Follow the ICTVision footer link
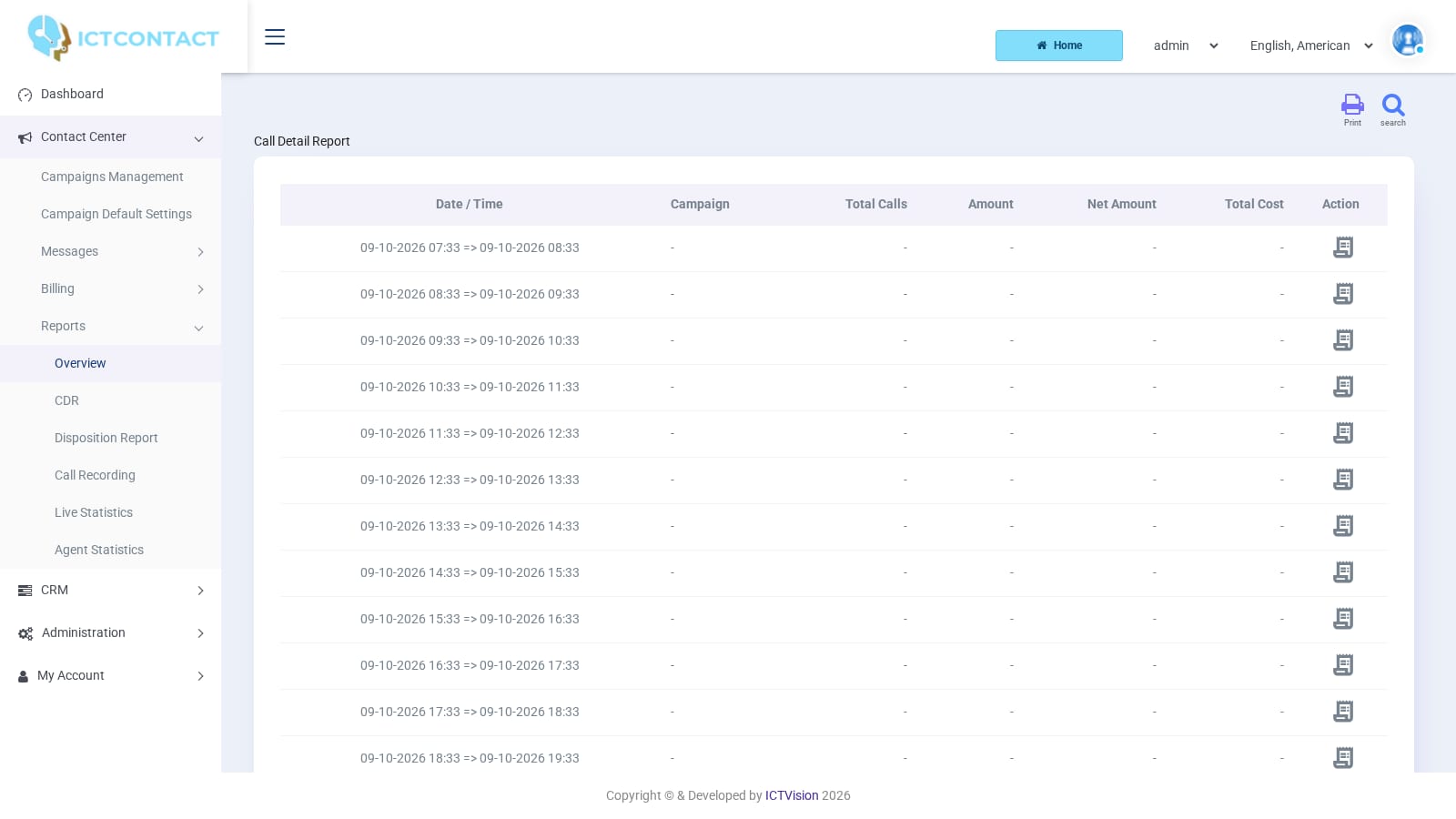This screenshot has width=1456, height=819. click(x=792, y=795)
